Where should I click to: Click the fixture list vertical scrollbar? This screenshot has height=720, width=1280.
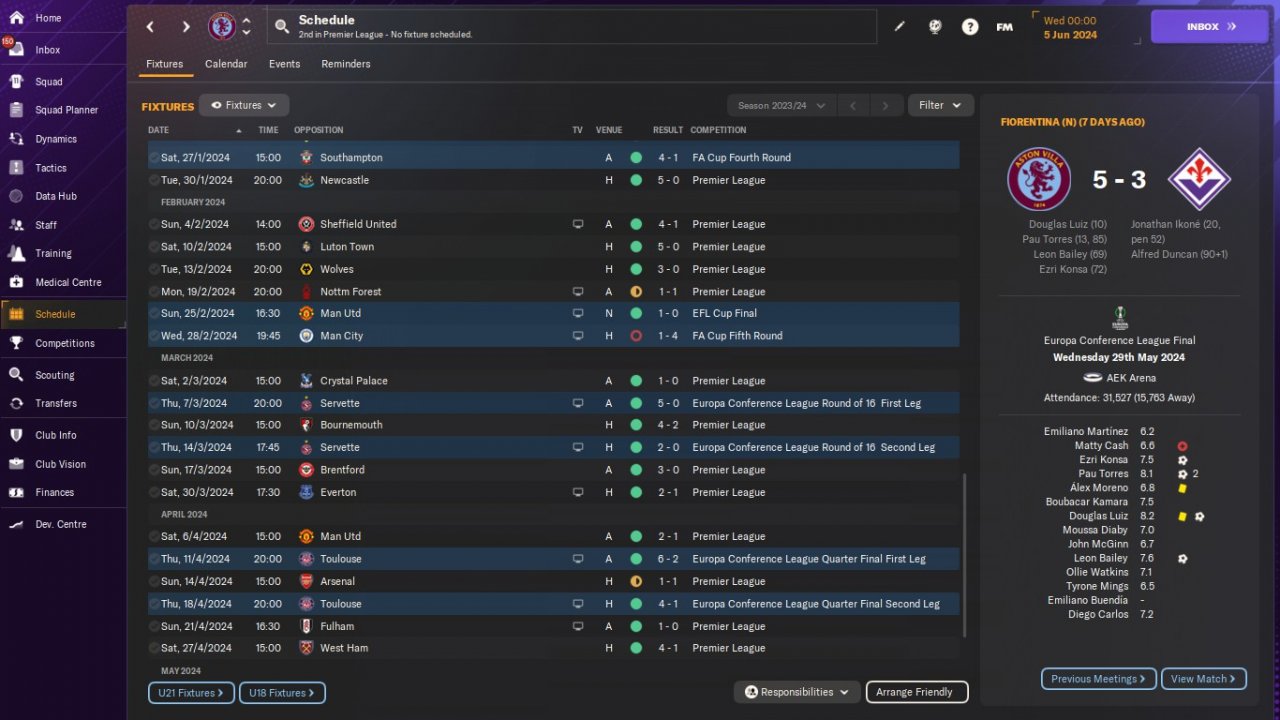964,555
